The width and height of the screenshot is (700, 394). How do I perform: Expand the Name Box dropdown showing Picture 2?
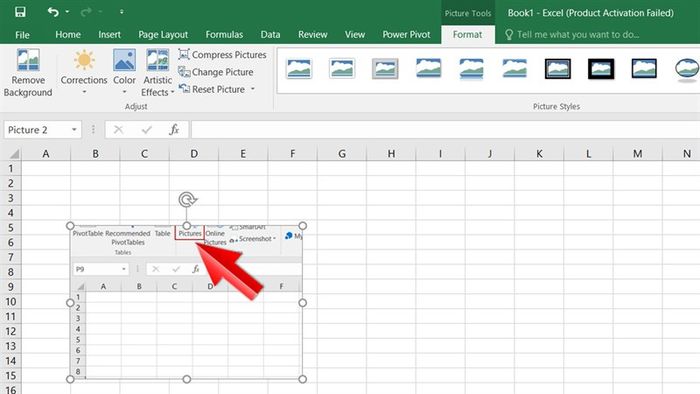(x=74, y=130)
